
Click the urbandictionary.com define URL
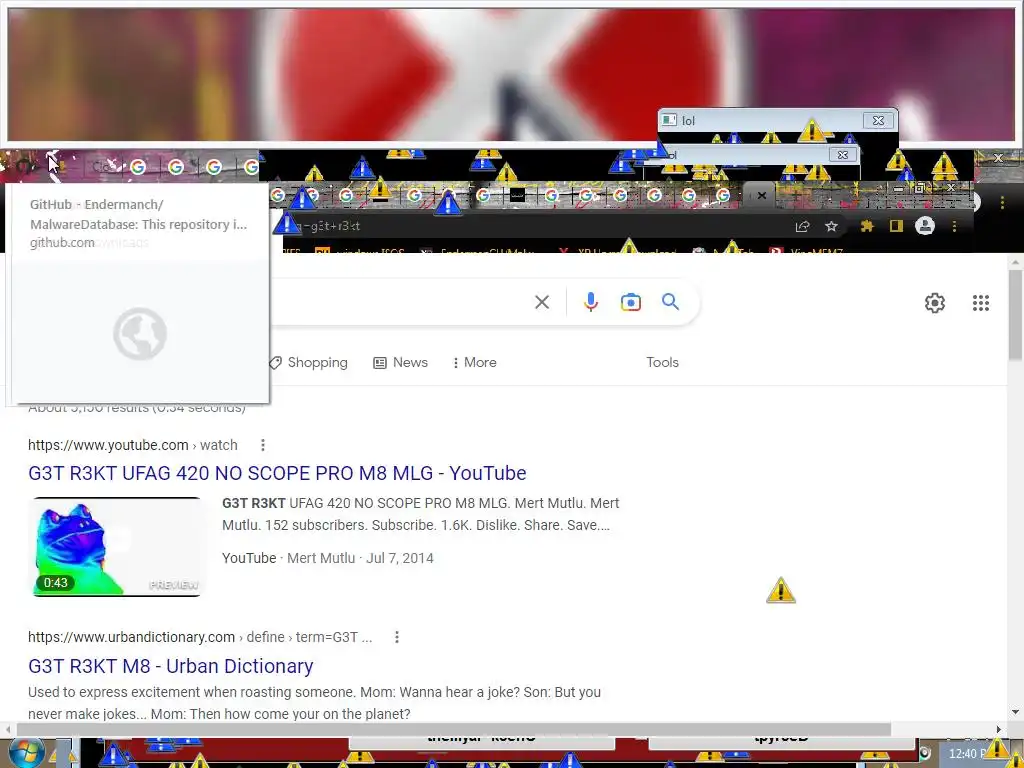pyautogui.click(x=200, y=637)
